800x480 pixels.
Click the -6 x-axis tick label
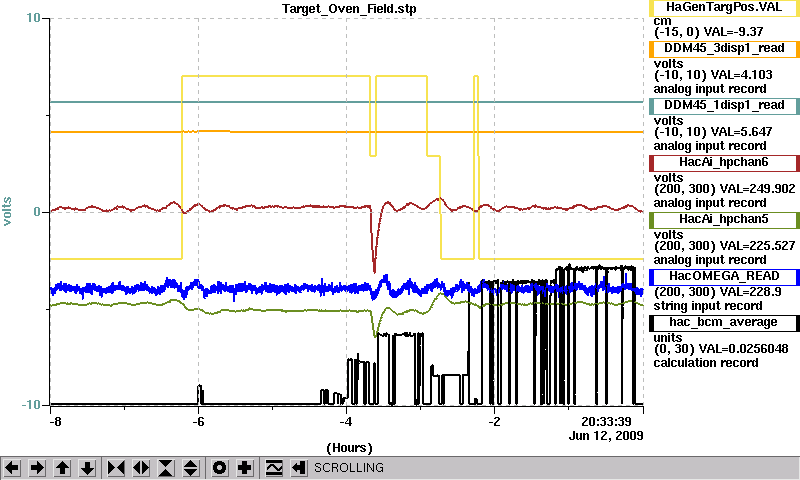pos(198,422)
